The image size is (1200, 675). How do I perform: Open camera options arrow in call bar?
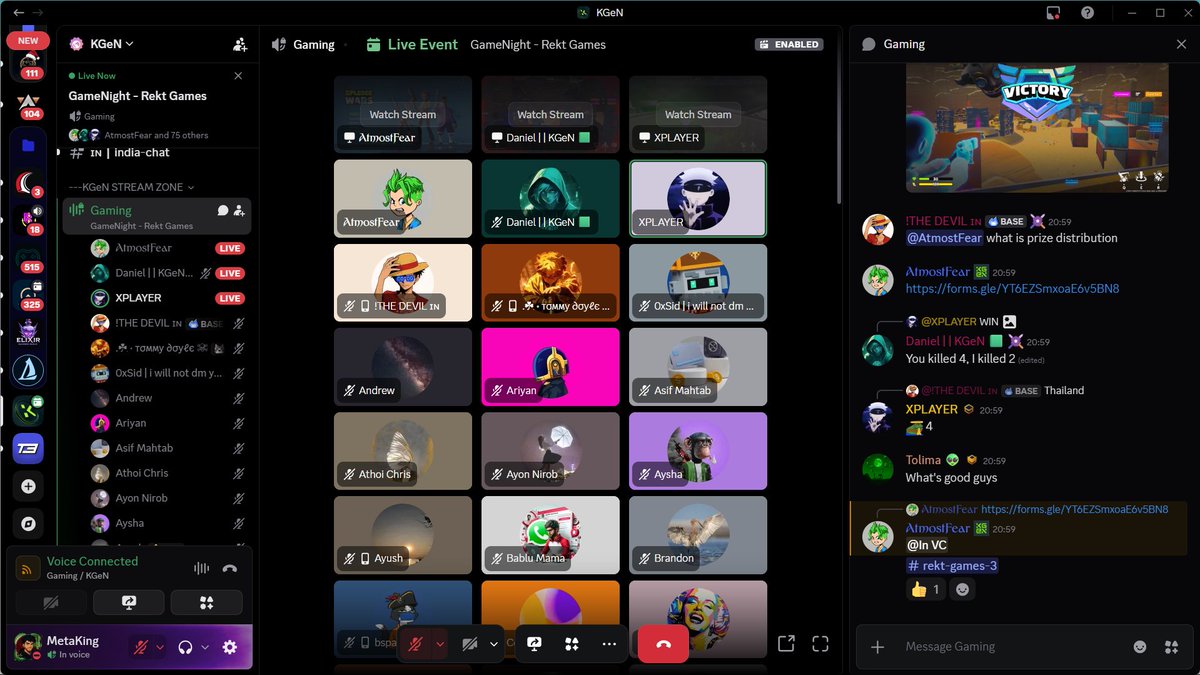(493, 644)
